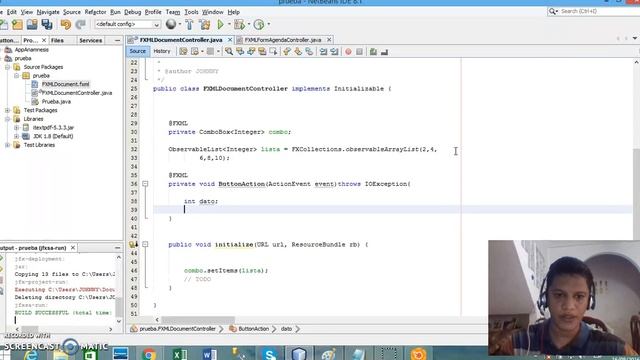Click the Build Project hammer icon
The width and height of the screenshot is (640, 360).
(189, 24)
